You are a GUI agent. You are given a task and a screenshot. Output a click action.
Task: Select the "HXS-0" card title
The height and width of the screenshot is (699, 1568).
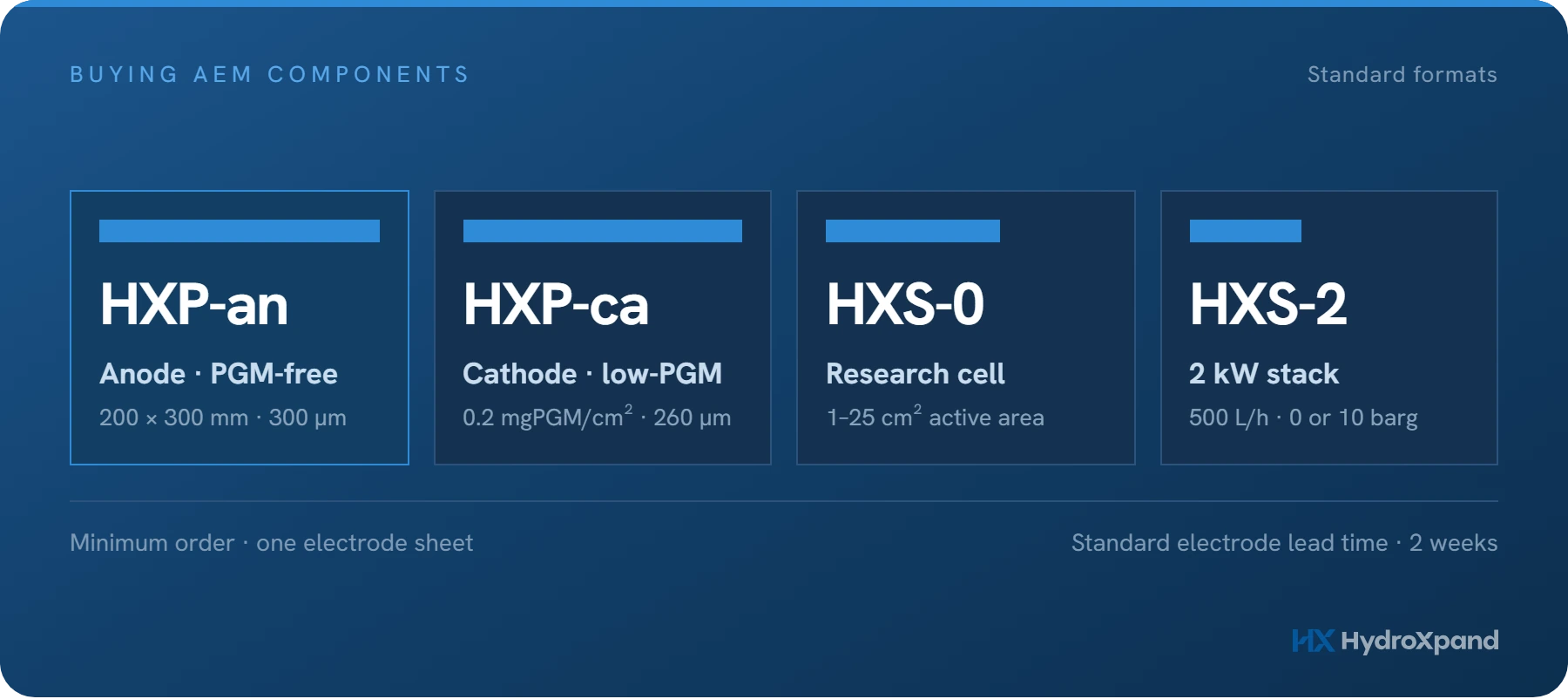(x=905, y=304)
